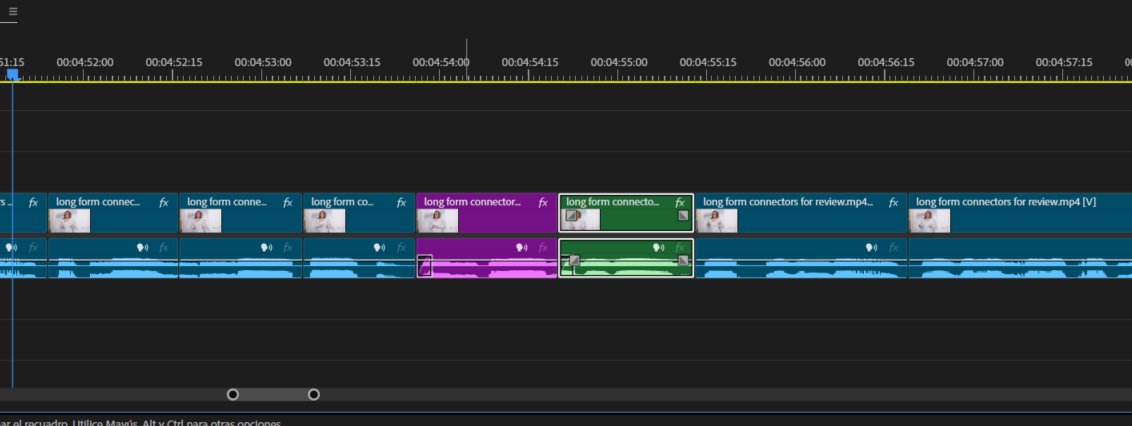Image resolution: width=1132 pixels, height=426 pixels.
Task: Click voice icon on audio under 'long form connec...'
Action: pos(143,248)
